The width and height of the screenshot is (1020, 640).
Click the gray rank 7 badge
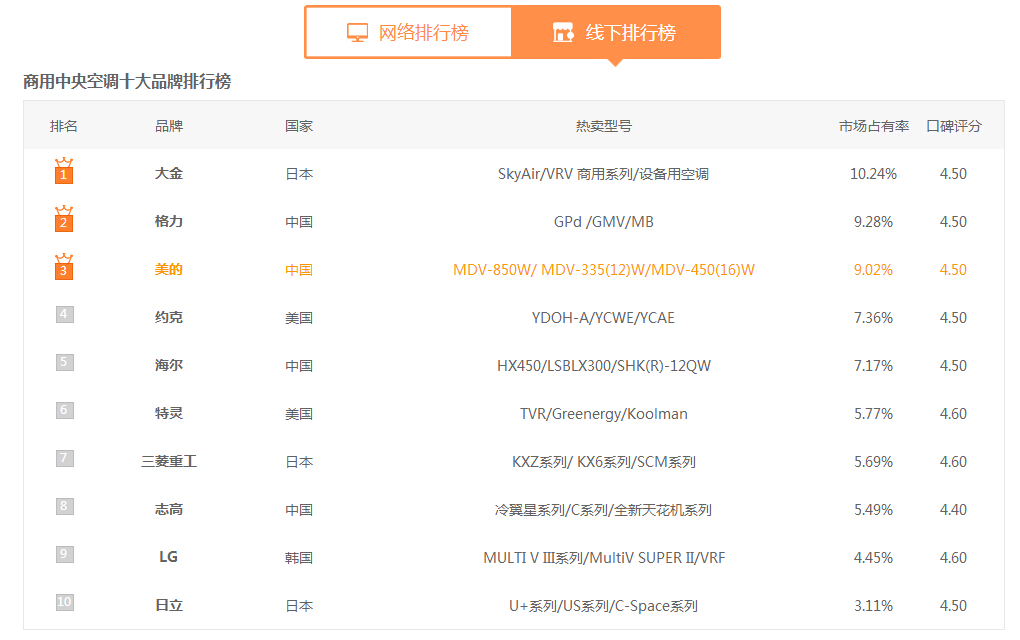tap(64, 459)
